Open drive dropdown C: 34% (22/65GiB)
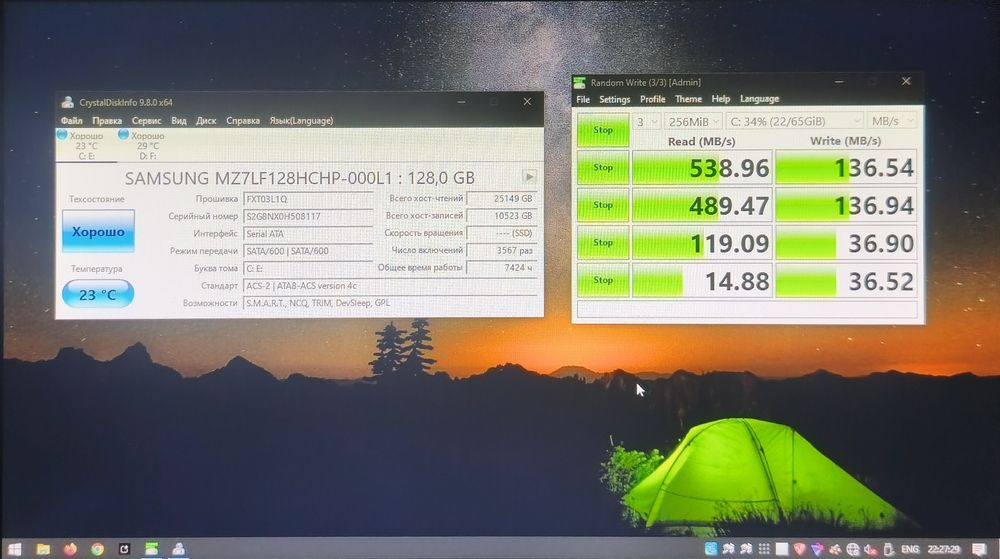This screenshot has width=1000, height=559. [x=794, y=121]
